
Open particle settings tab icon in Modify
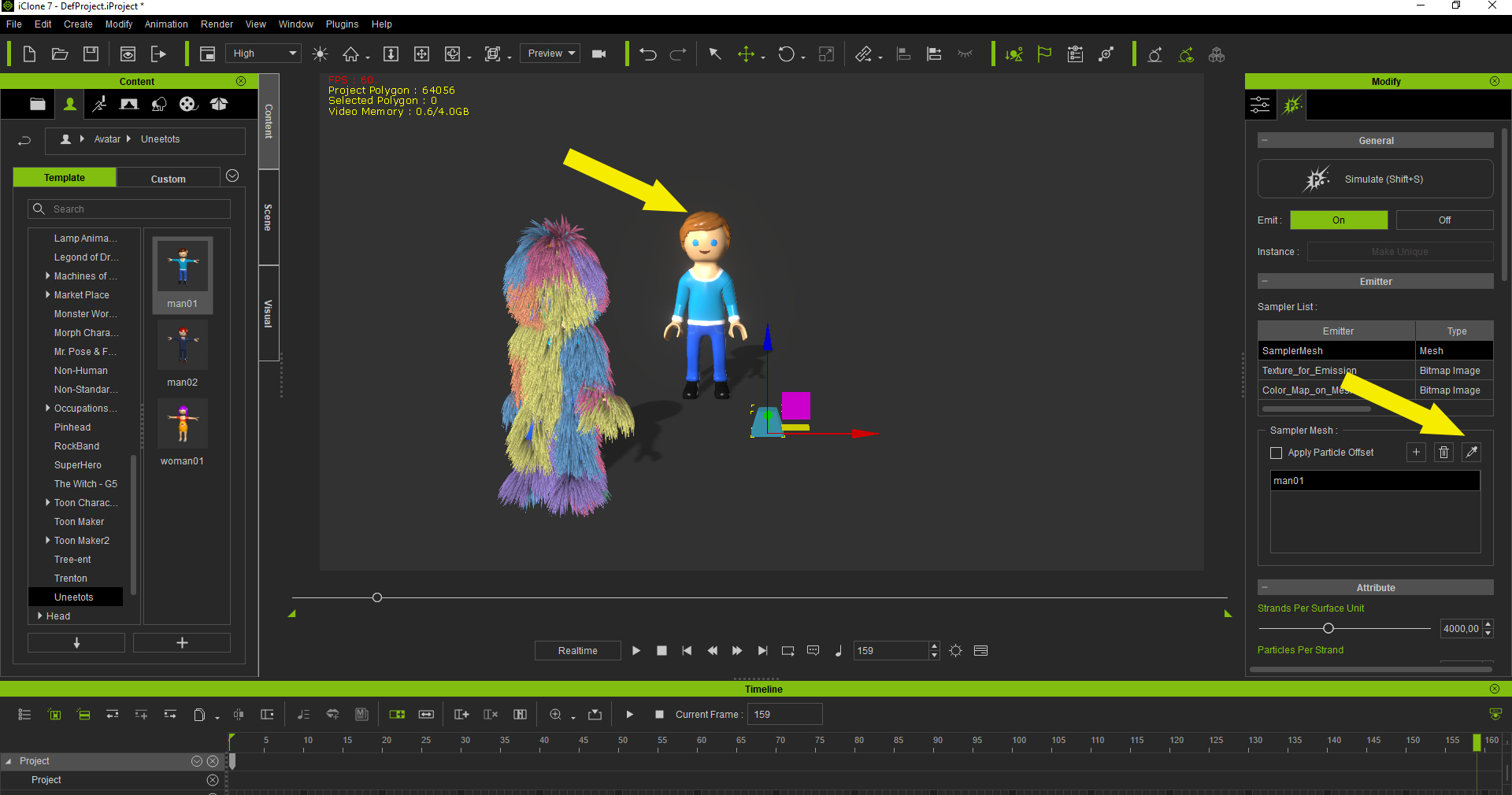1291,105
